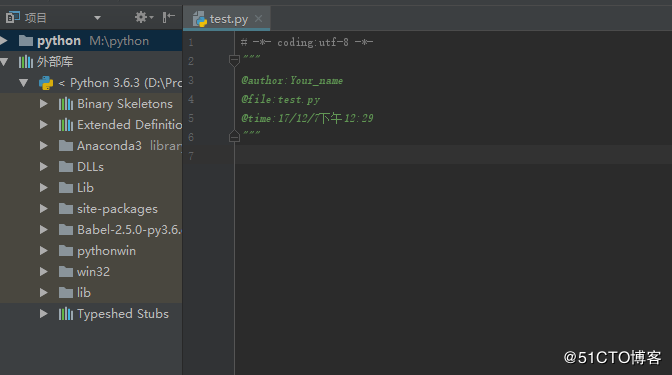The width and height of the screenshot is (672, 375).
Task: Click the site-packages folder icon
Action: (66, 209)
